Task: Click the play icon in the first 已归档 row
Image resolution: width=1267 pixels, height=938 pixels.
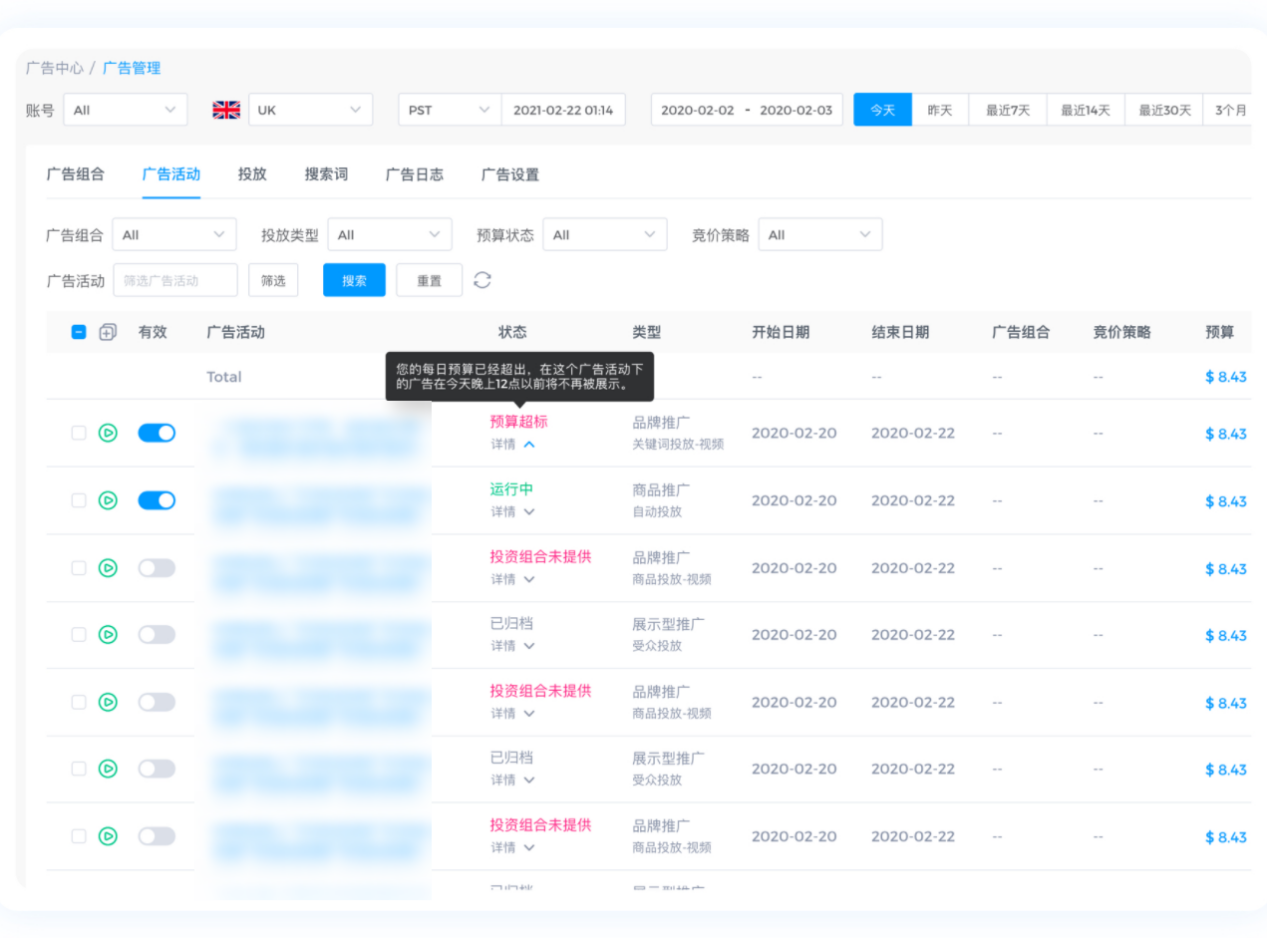Action: [108, 635]
